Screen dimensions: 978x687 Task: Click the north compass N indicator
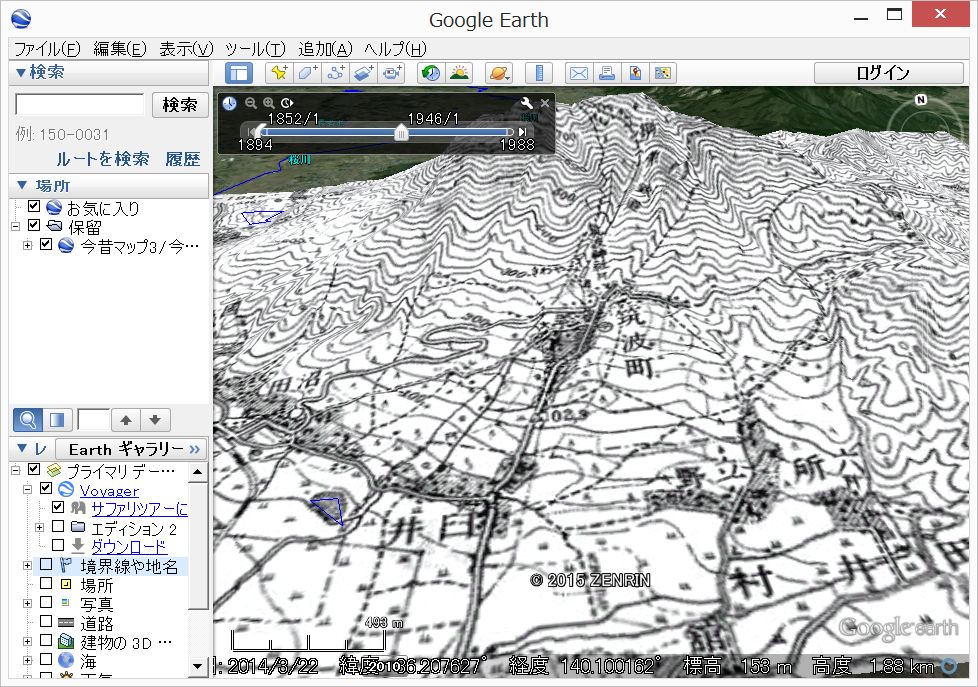[921, 100]
